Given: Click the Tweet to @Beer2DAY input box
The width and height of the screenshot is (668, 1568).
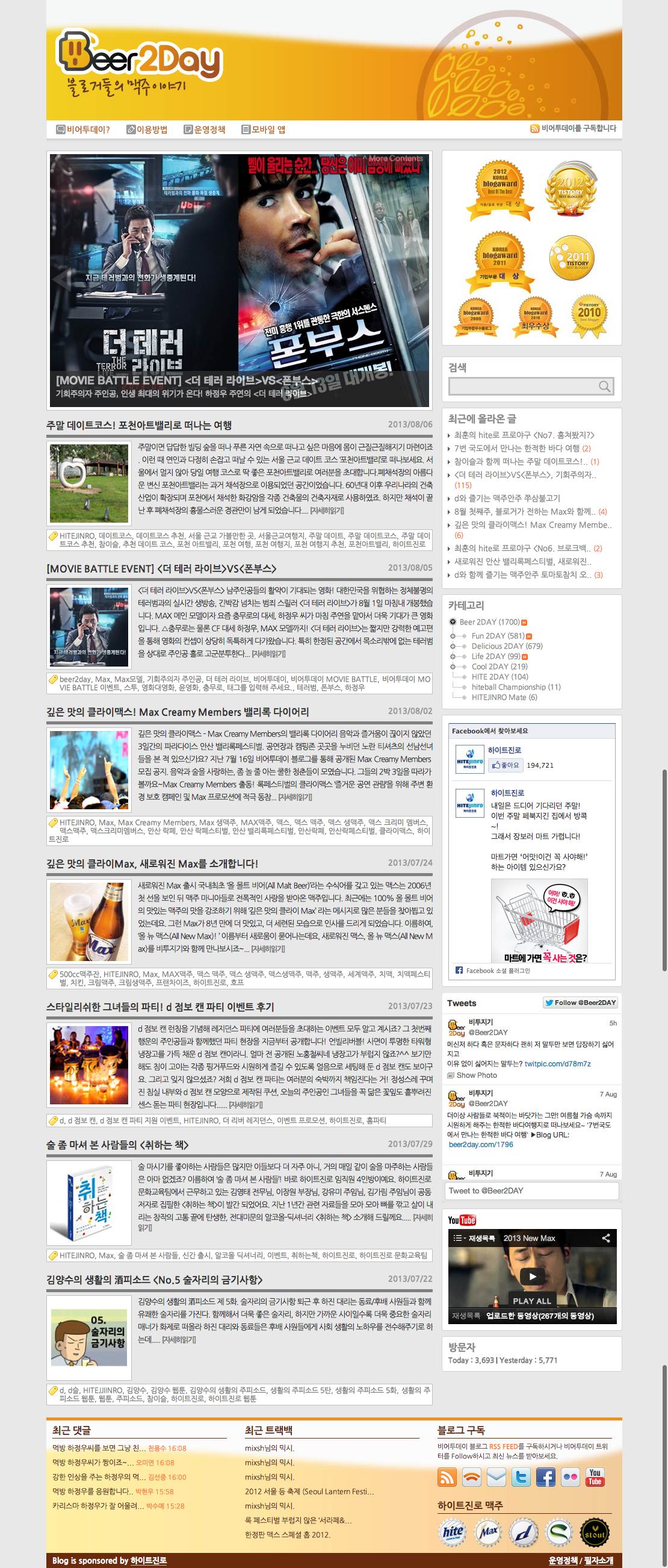Looking at the screenshot, I should point(533,1190).
